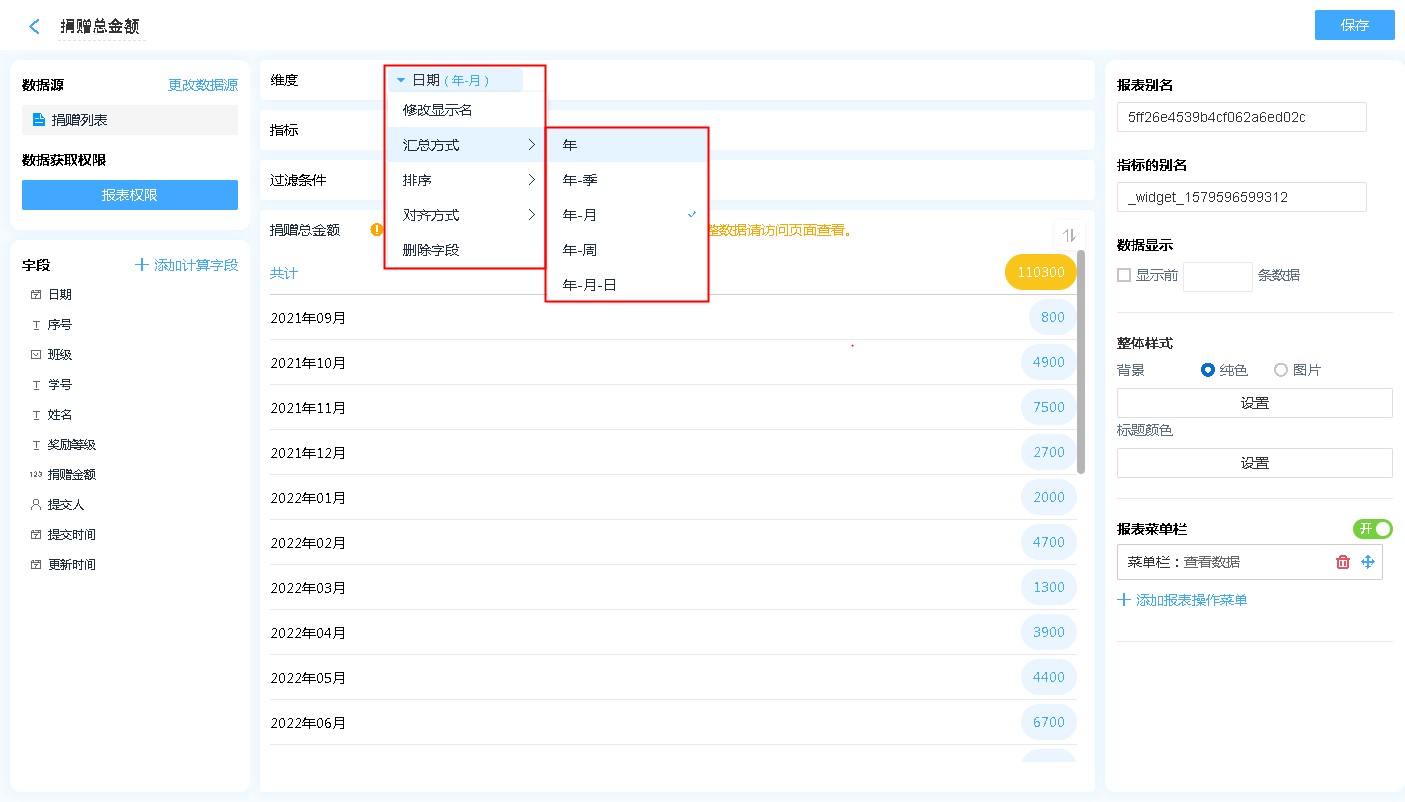Image resolution: width=1405 pixels, height=802 pixels.
Task: Click the 报表别名 input field
Action: pos(1241,117)
